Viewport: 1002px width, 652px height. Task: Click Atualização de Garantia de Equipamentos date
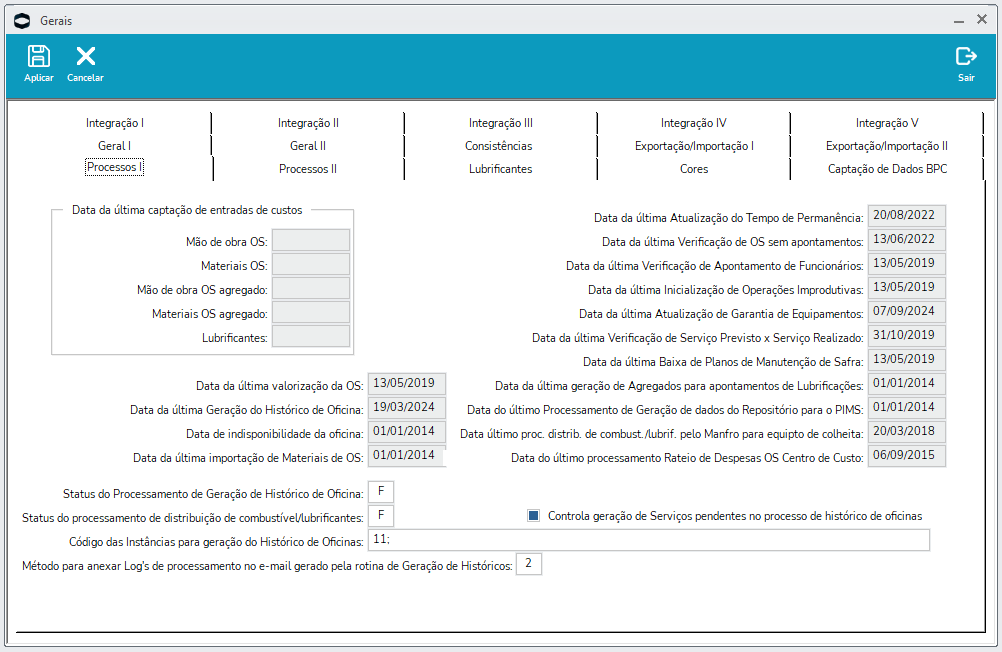tap(907, 312)
